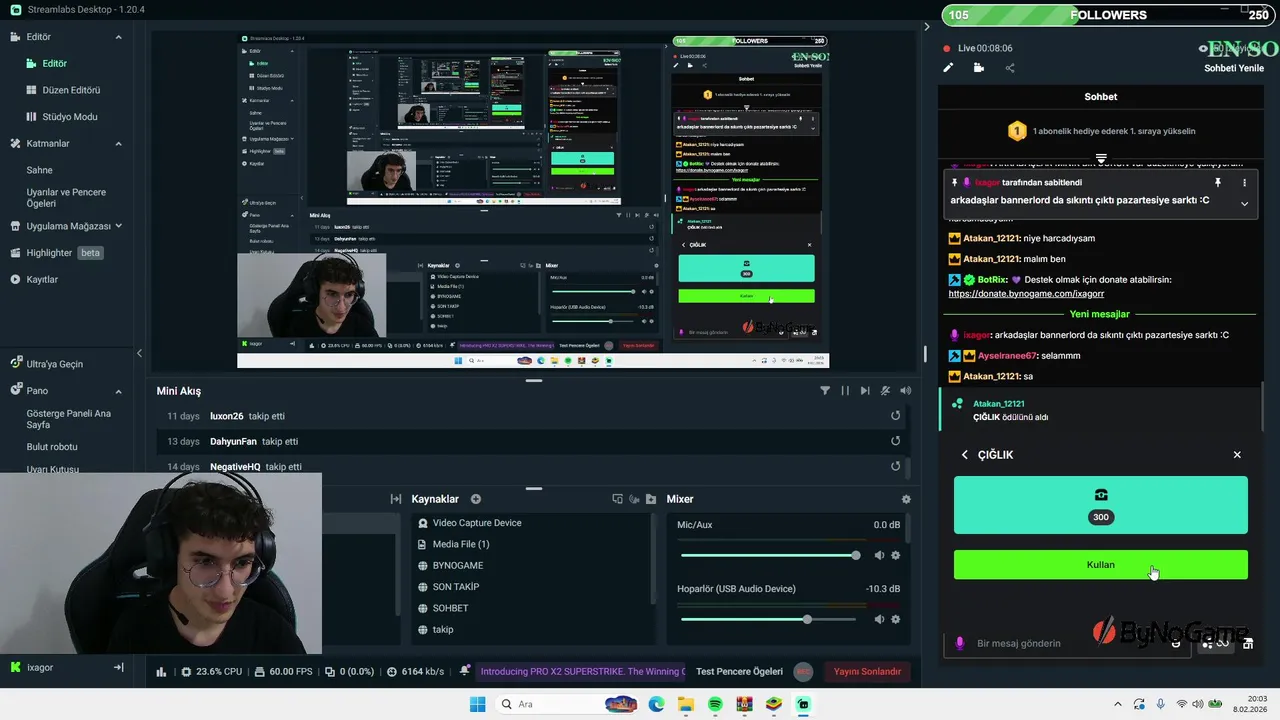Click the scene transitions icon beside Kaynaklar

click(396, 499)
